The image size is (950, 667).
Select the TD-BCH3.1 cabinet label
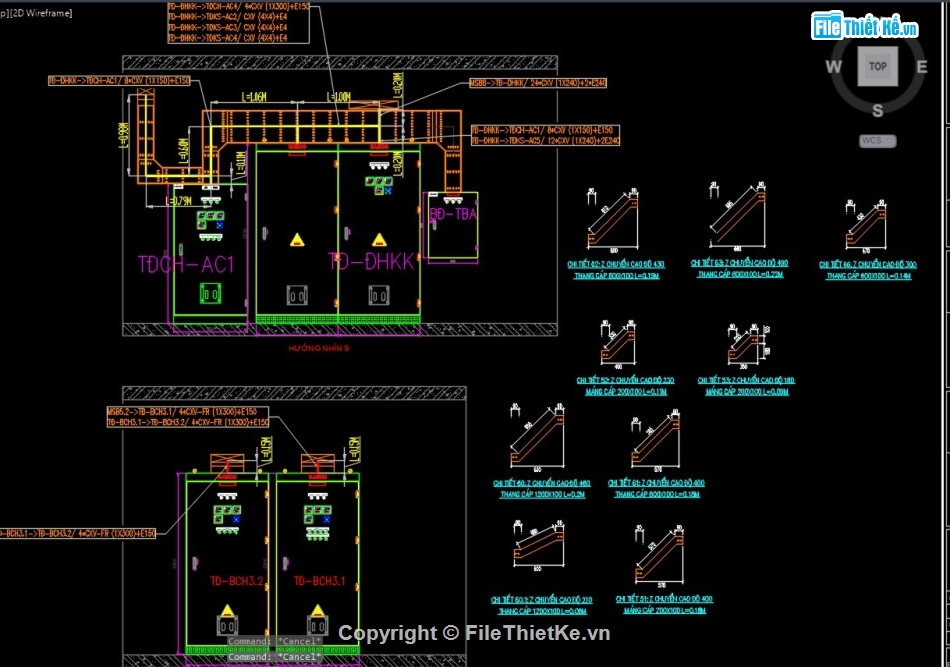[x=320, y=581]
